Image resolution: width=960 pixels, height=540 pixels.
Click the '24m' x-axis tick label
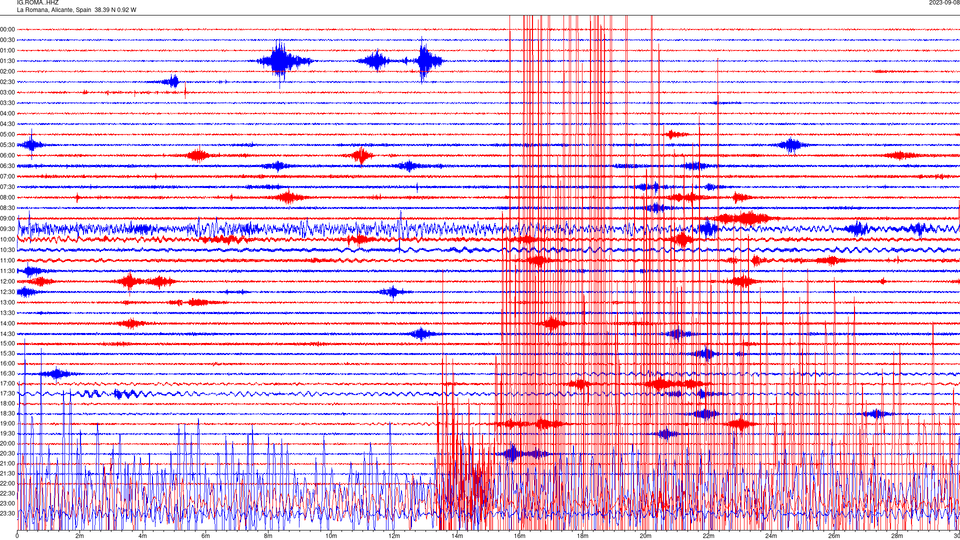(771, 536)
